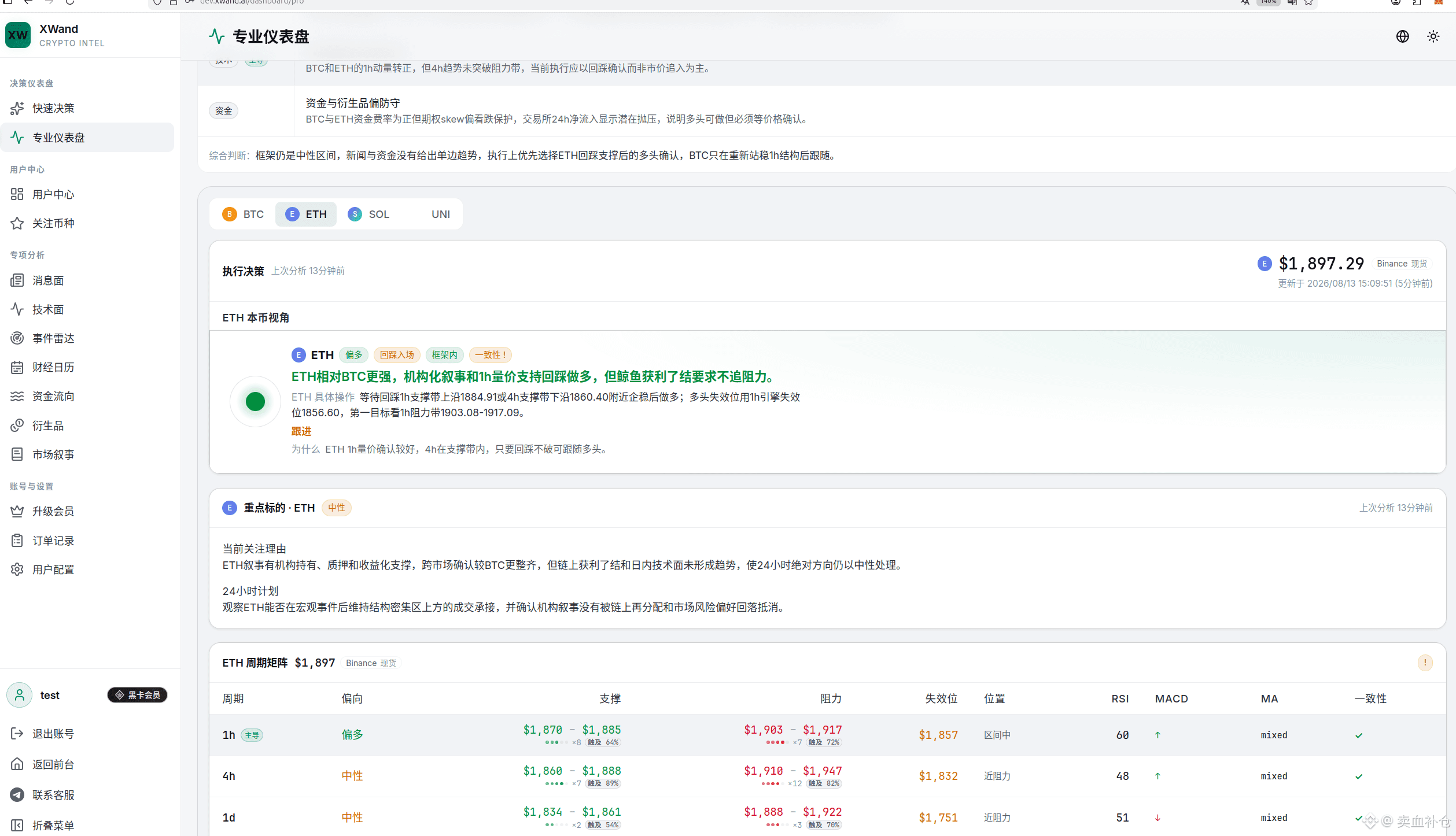Open language selector globe icon
The width and height of the screenshot is (1456, 836).
1403,36
